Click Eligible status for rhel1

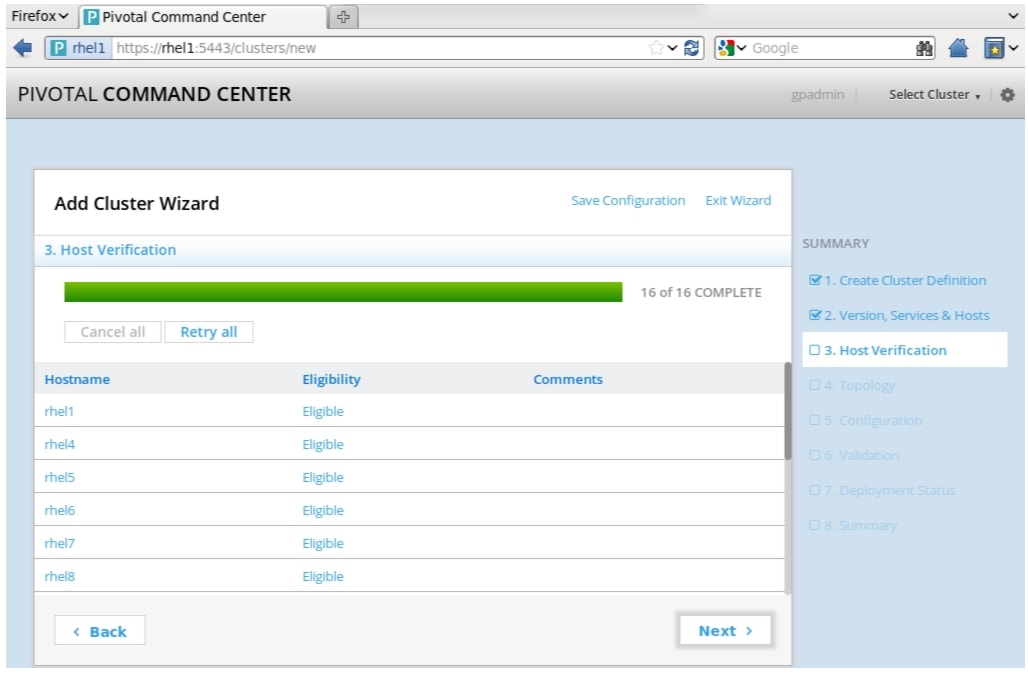(323, 412)
